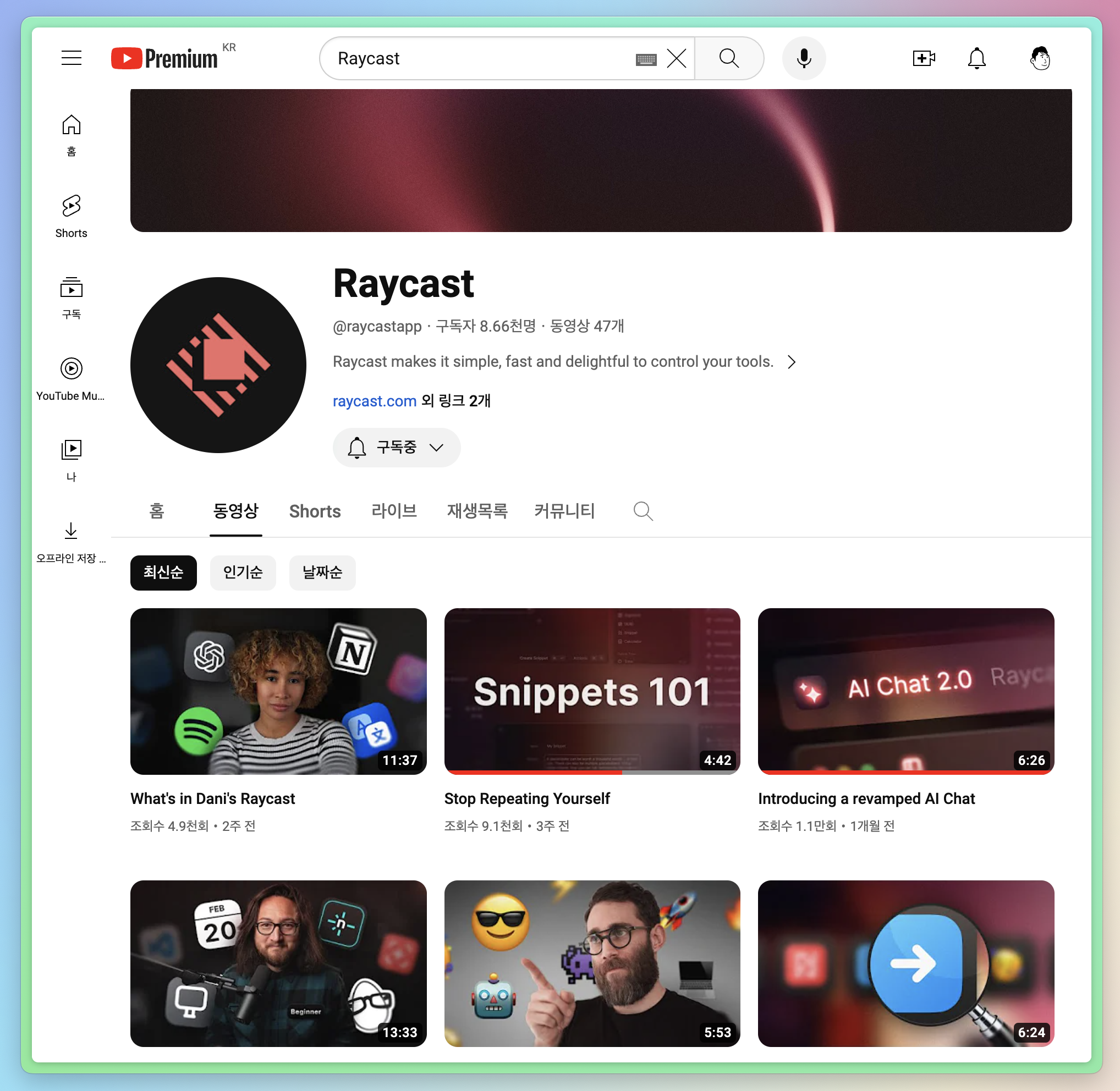Play the What's in Dani's Raycast thumbnail

click(278, 691)
